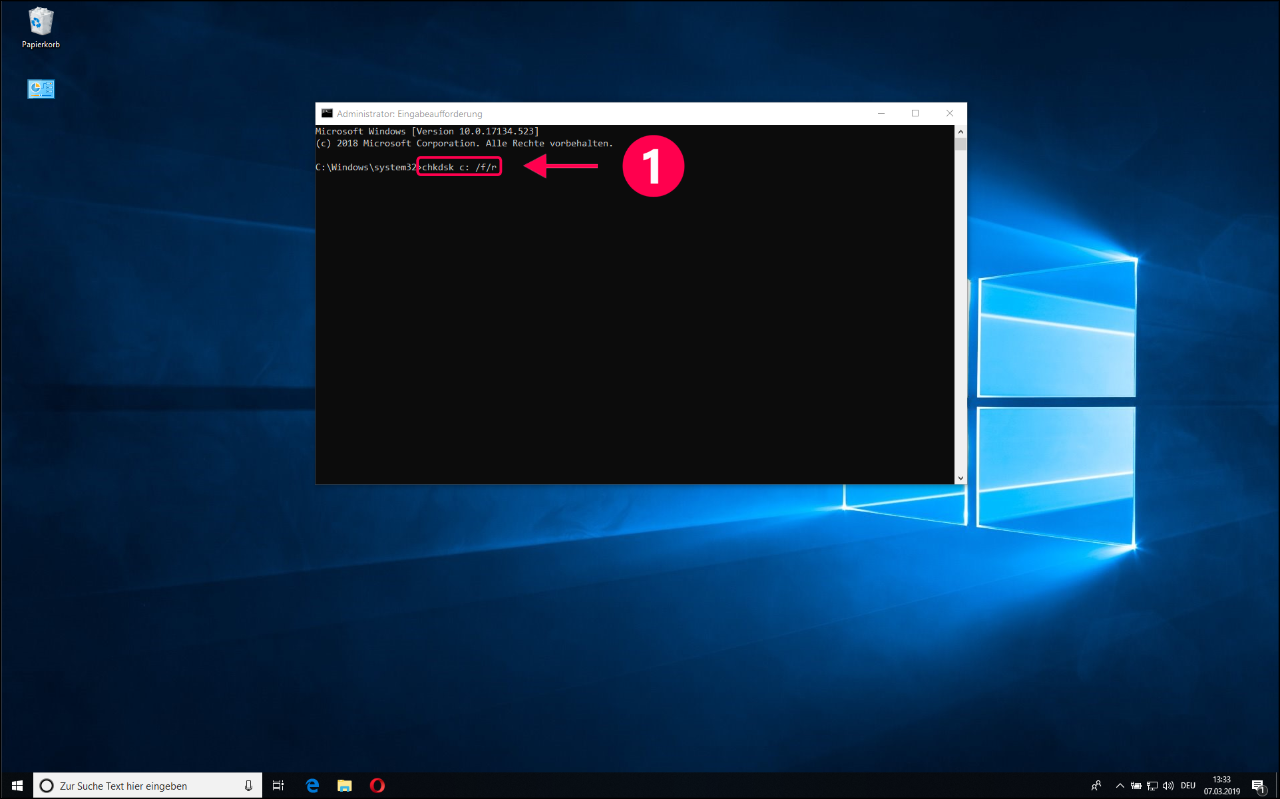The height and width of the screenshot is (799, 1280).
Task: Maximize the Eingabeaufforderung window
Action: [x=915, y=113]
